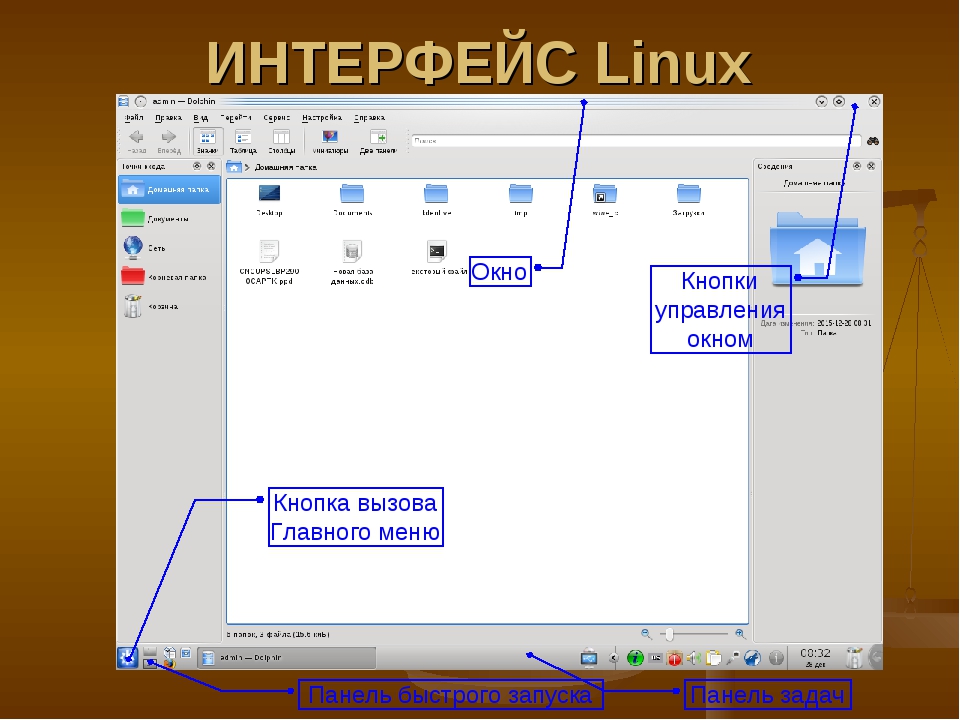Click the zoom-in magnifier in the status bar
Viewport: 960px width, 720px height.
click(x=740, y=634)
